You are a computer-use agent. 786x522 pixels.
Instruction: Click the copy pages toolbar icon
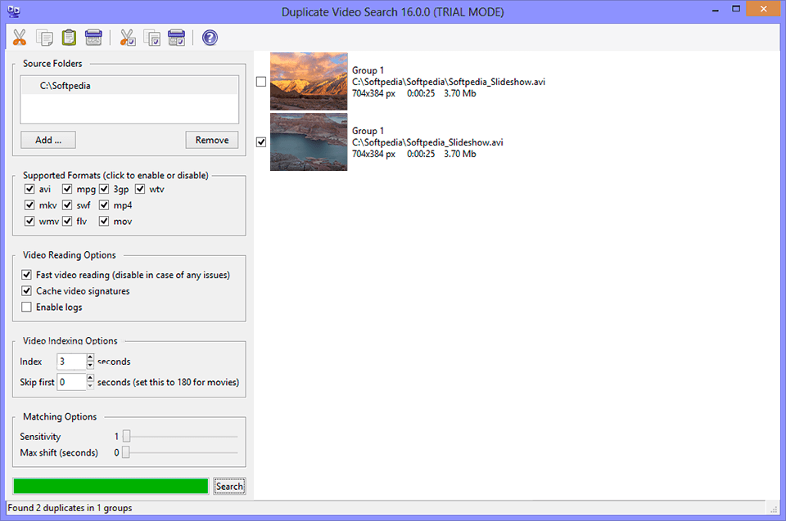click(x=44, y=38)
